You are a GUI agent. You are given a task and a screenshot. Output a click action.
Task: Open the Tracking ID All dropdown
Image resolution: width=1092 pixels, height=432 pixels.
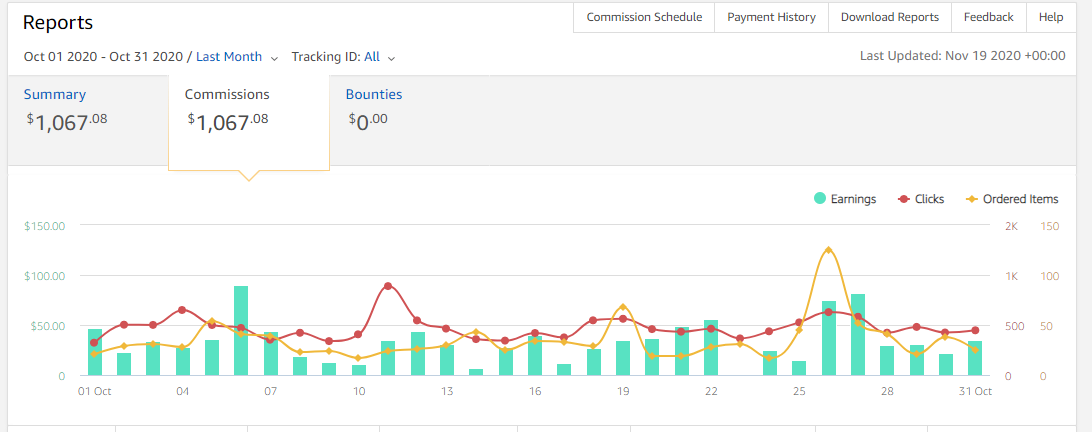pyautogui.click(x=371, y=57)
